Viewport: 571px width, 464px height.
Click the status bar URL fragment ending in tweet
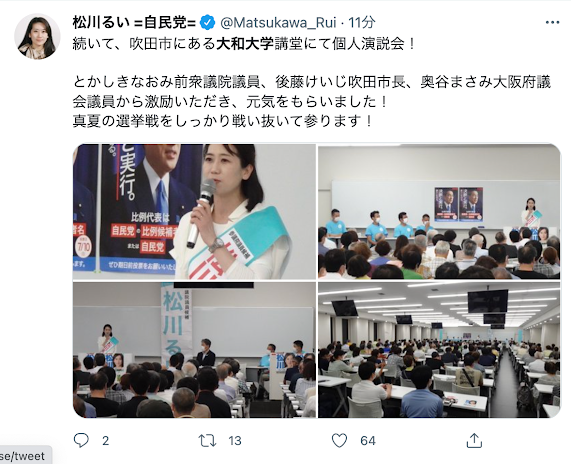(23, 456)
